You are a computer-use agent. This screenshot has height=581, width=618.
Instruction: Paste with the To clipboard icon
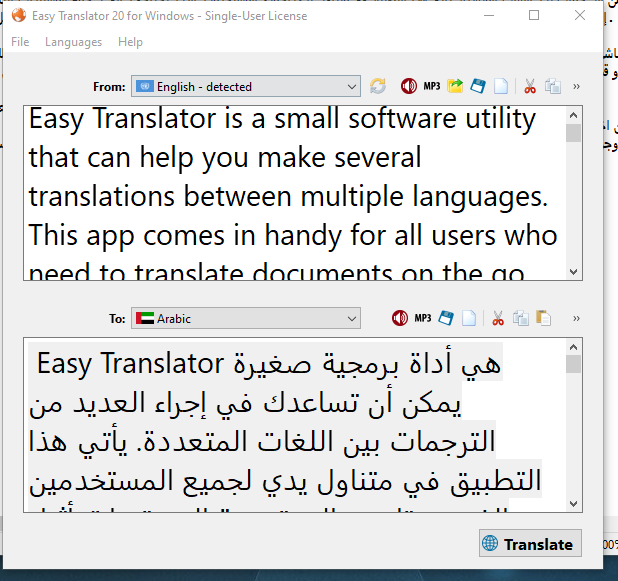(x=544, y=318)
